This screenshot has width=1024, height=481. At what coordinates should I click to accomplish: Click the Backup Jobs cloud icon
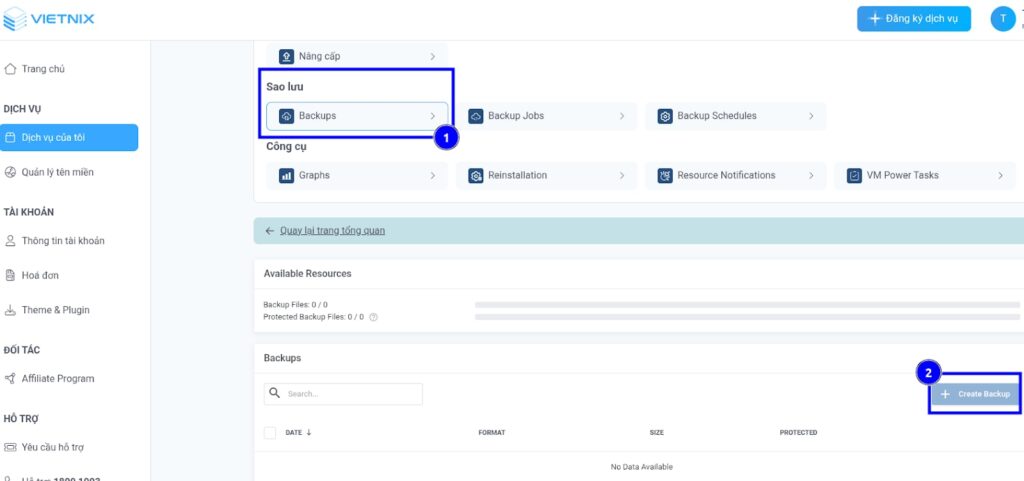coord(475,116)
